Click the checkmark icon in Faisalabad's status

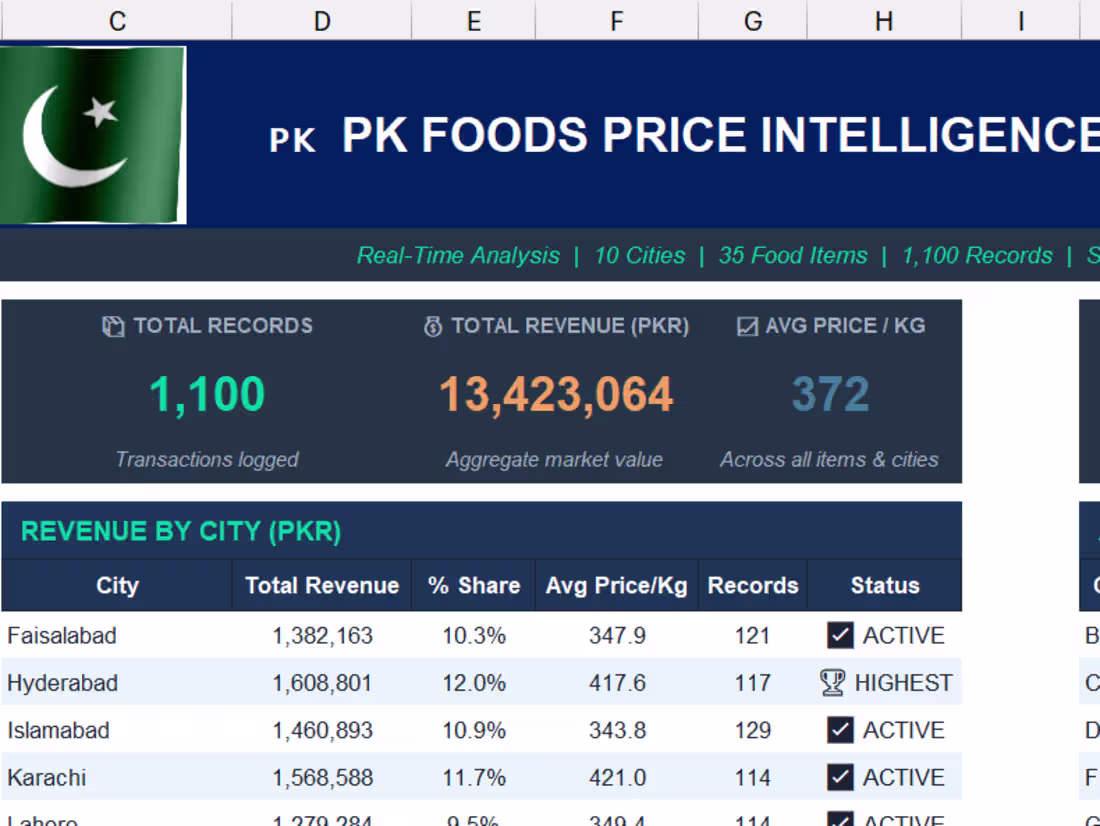pyautogui.click(x=840, y=636)
